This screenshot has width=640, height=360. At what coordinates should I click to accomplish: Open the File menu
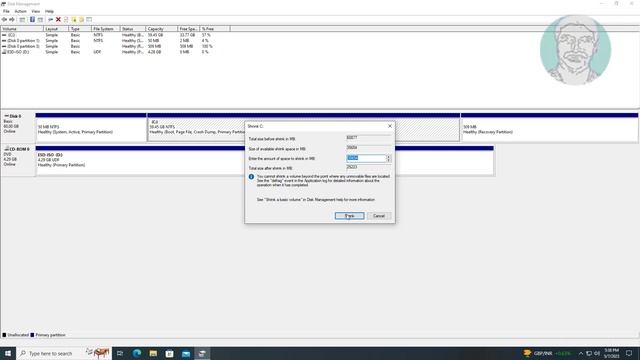tap(6, 11)
